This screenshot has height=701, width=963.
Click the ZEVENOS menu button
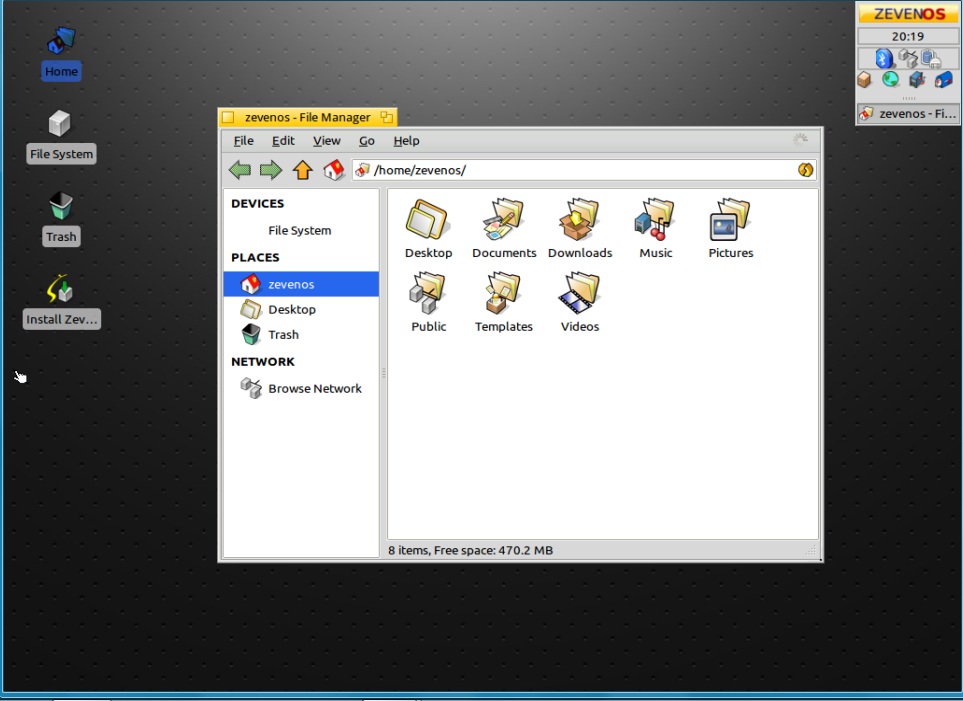pos(908,14)
